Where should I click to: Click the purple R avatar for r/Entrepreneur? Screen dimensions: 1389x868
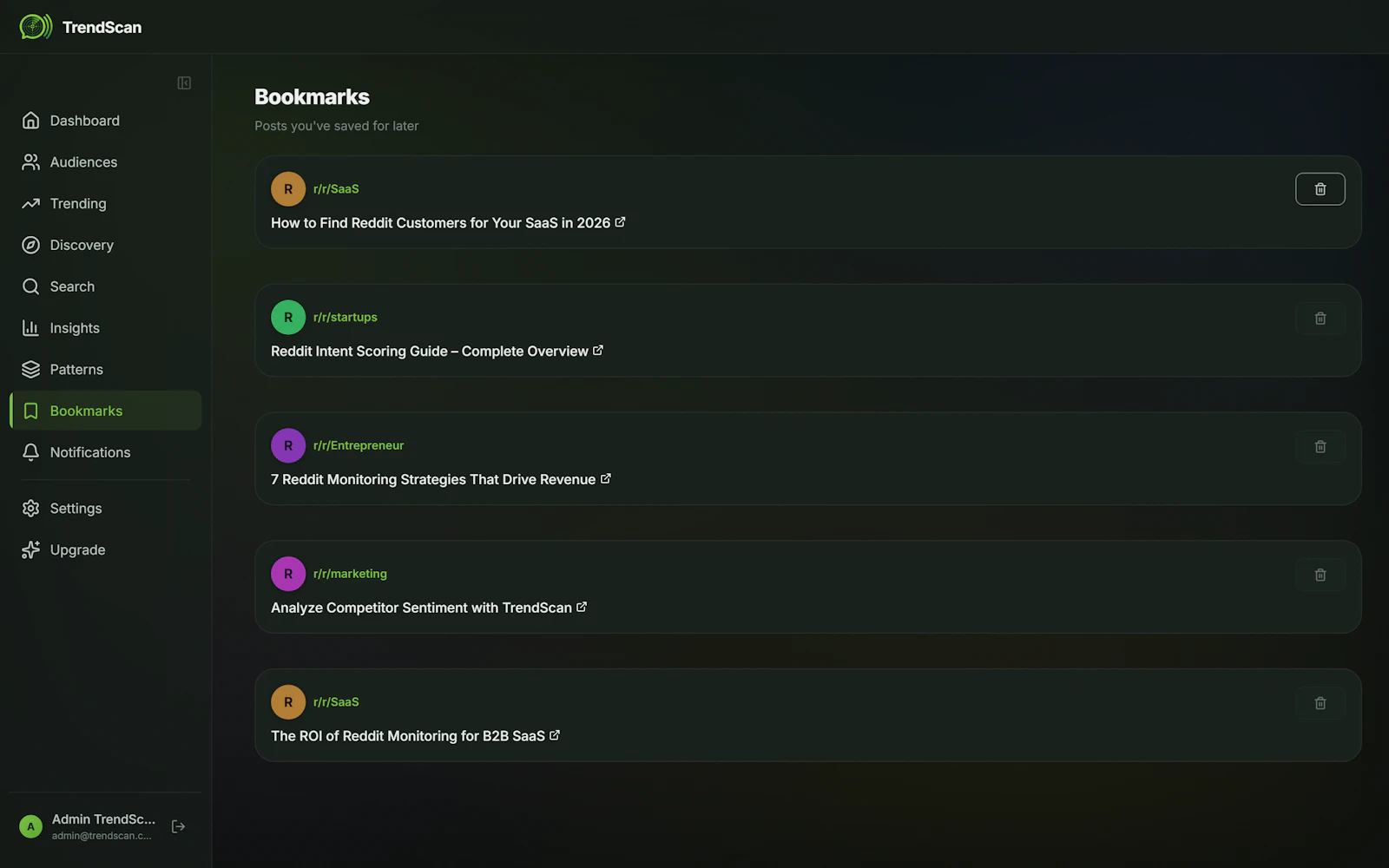tap(288, 445)
